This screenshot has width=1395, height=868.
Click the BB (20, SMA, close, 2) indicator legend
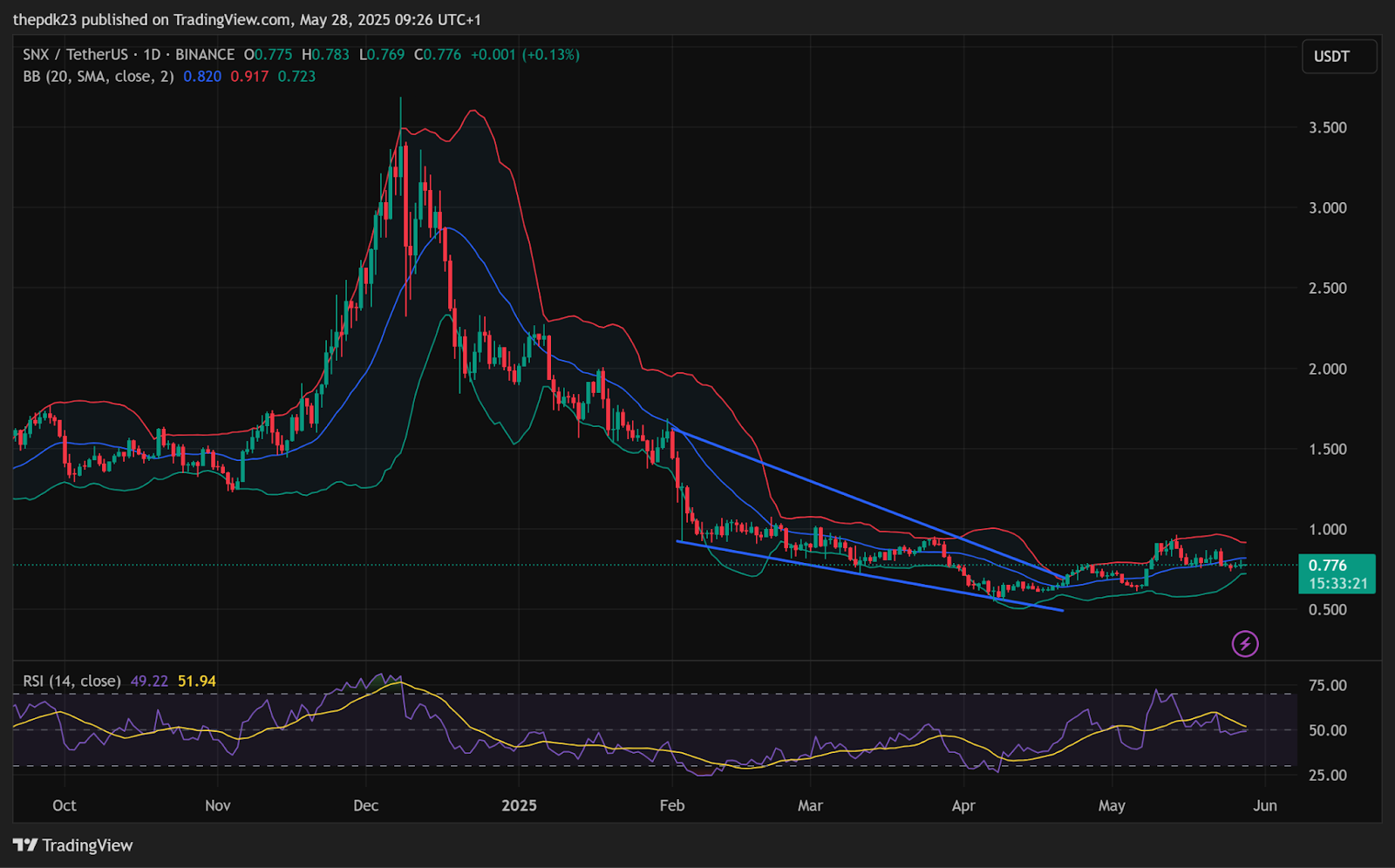click(98, 77)
